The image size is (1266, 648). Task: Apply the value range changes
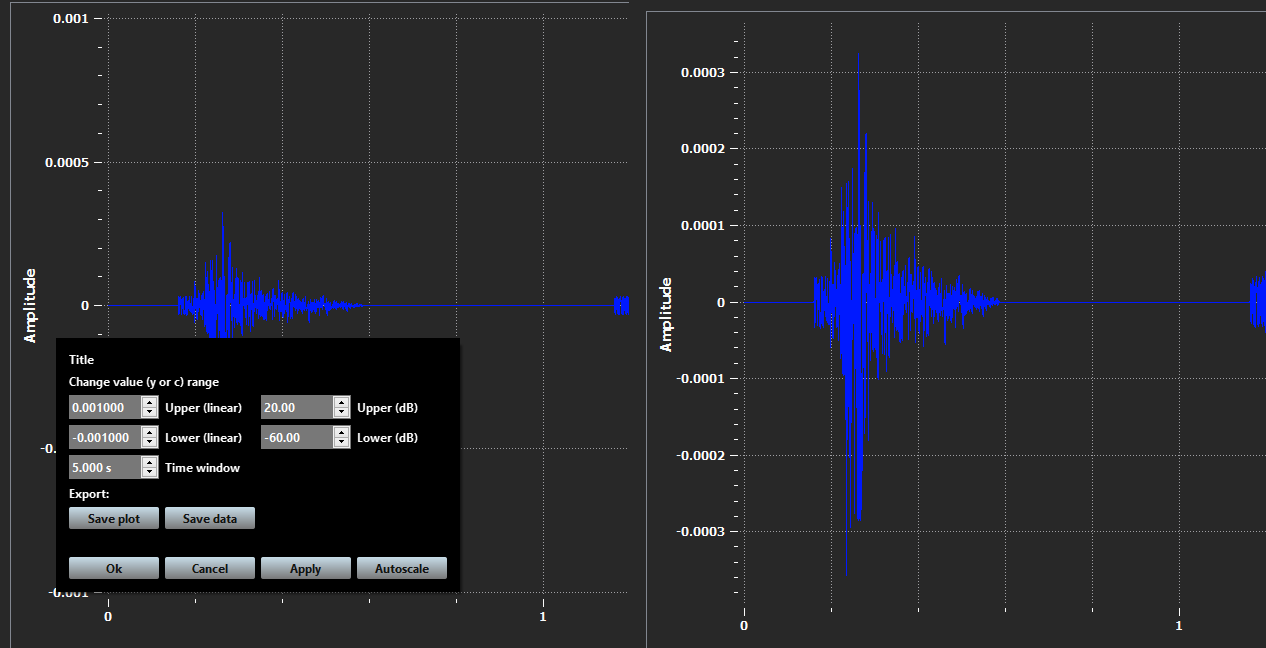(x=306, y=568)
